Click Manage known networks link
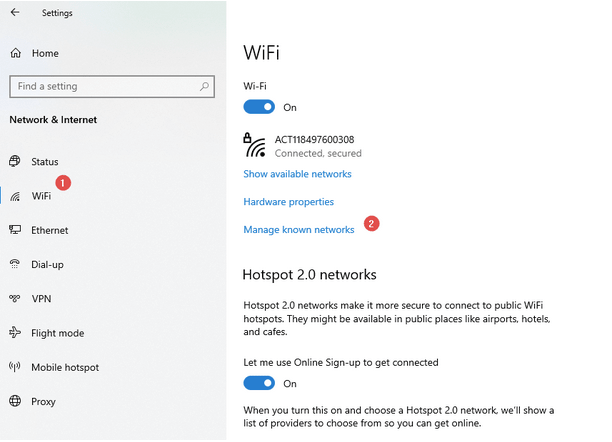The width and height of the screenshot is (612, 442). (x=299, y=230)
